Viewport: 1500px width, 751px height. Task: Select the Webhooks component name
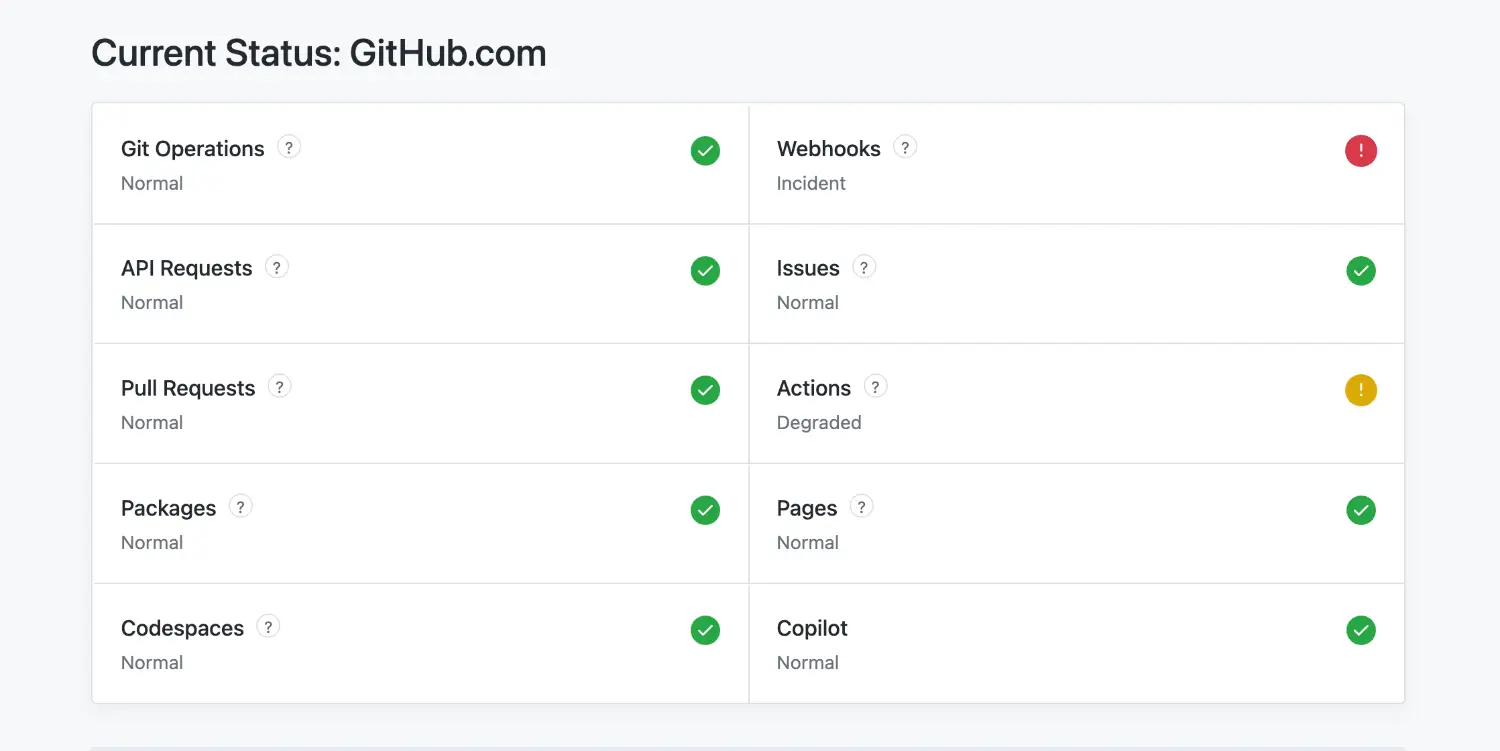click(x=828, y=149)
